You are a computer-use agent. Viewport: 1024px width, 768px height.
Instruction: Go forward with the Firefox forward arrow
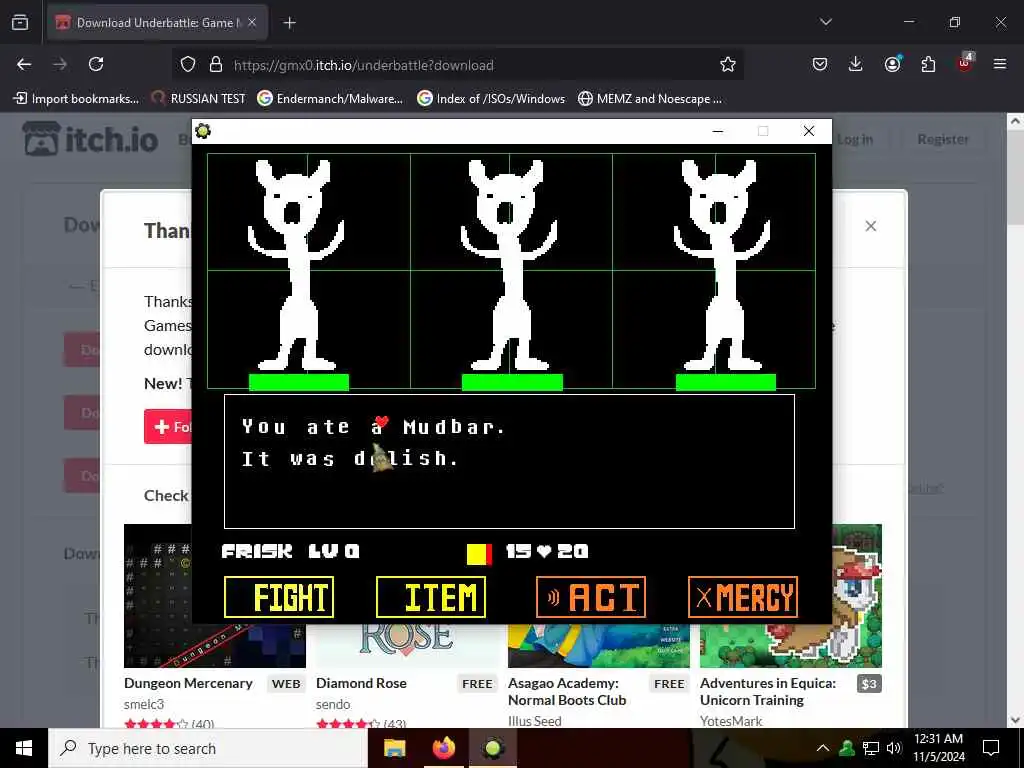[x=60, y=64]
